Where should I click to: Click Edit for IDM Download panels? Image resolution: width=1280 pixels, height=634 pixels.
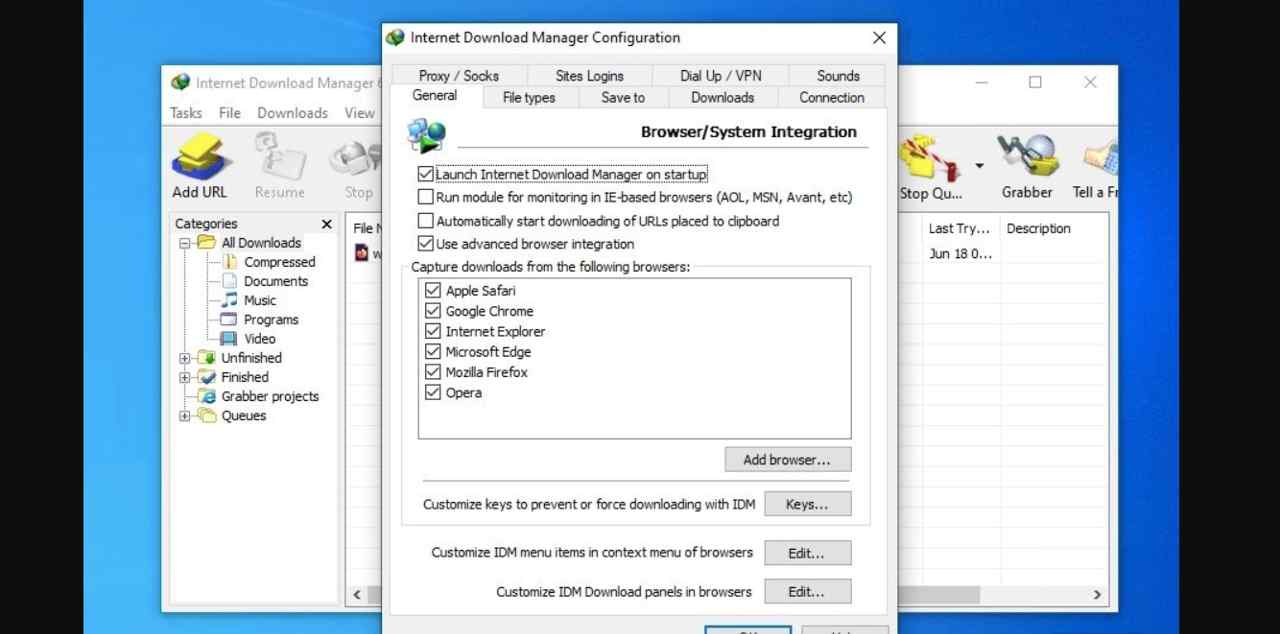click(x=807, y=591)
